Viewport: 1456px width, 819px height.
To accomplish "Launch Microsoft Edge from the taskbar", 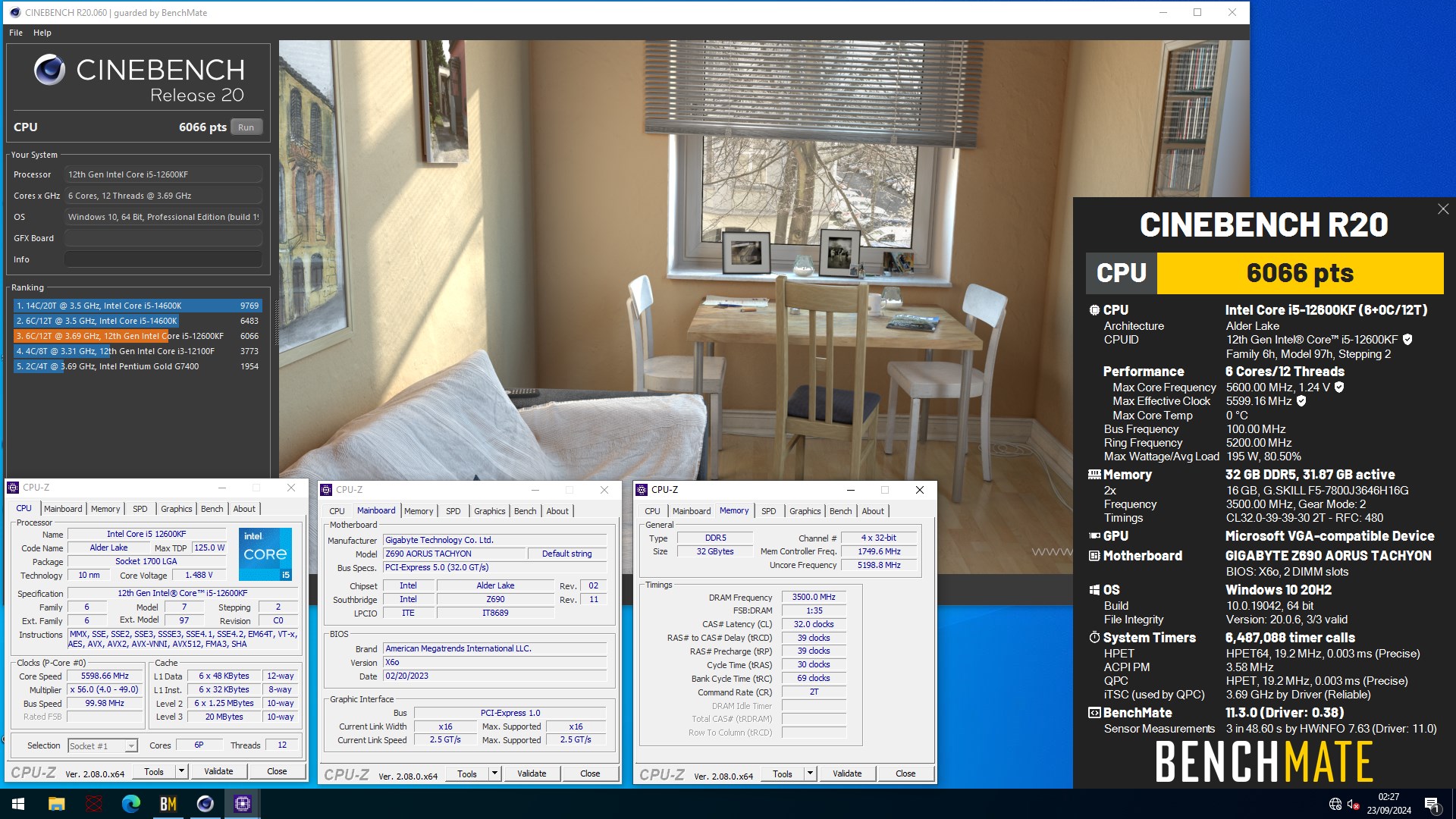I will [131, 804].
